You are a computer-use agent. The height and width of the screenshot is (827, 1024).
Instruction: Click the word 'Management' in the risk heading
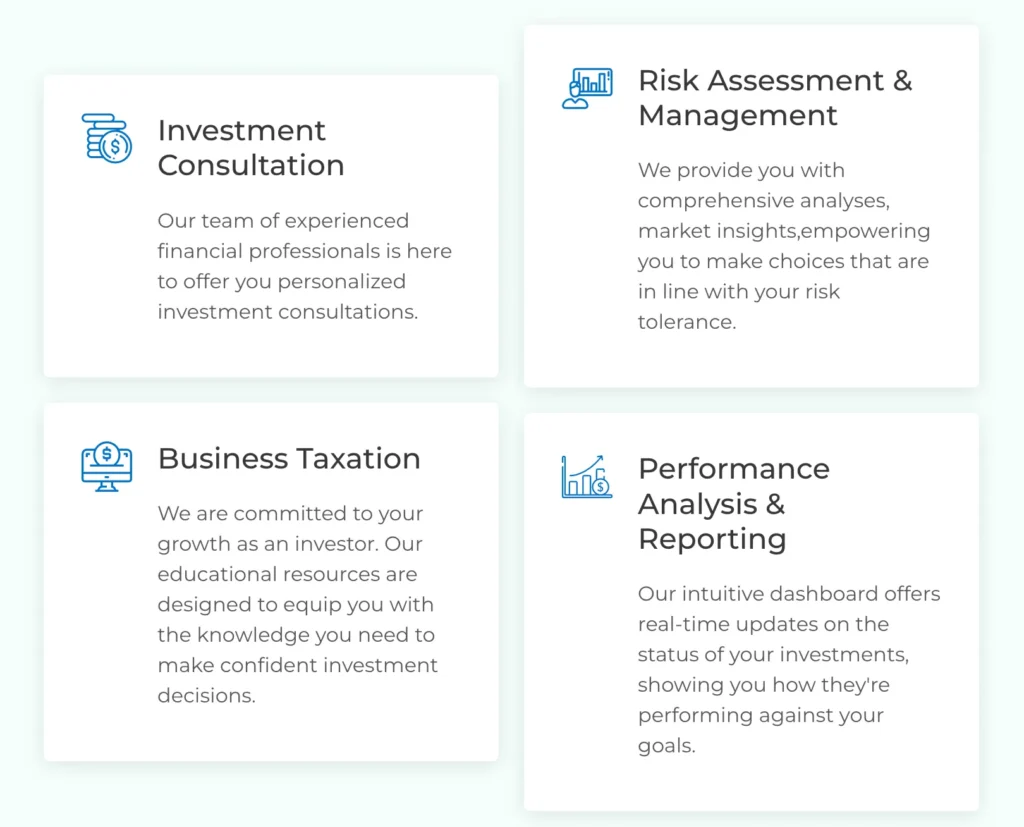pos(738,115)
